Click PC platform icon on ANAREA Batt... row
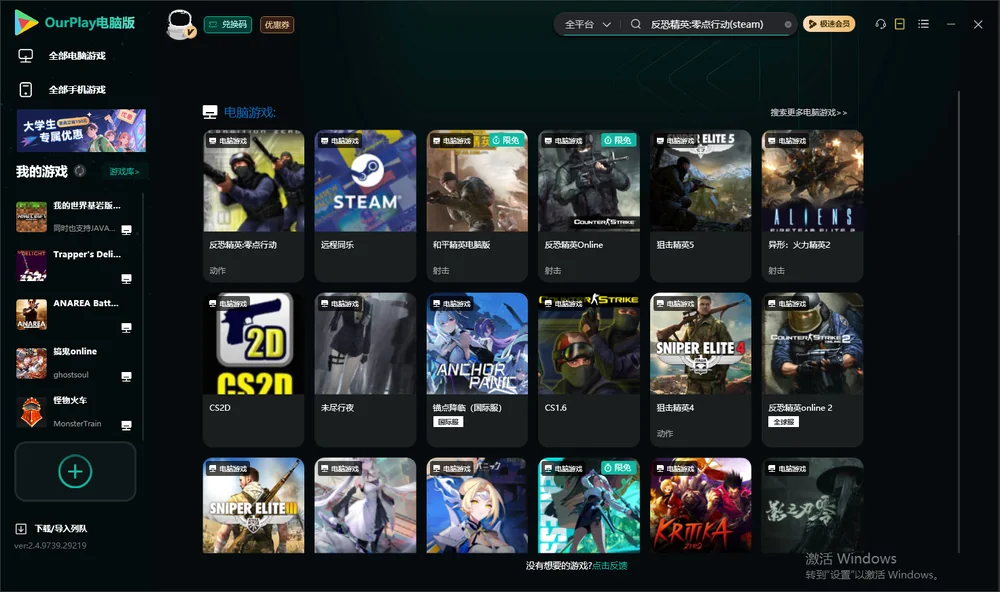Screen dimensions: 1000x592 126,328
